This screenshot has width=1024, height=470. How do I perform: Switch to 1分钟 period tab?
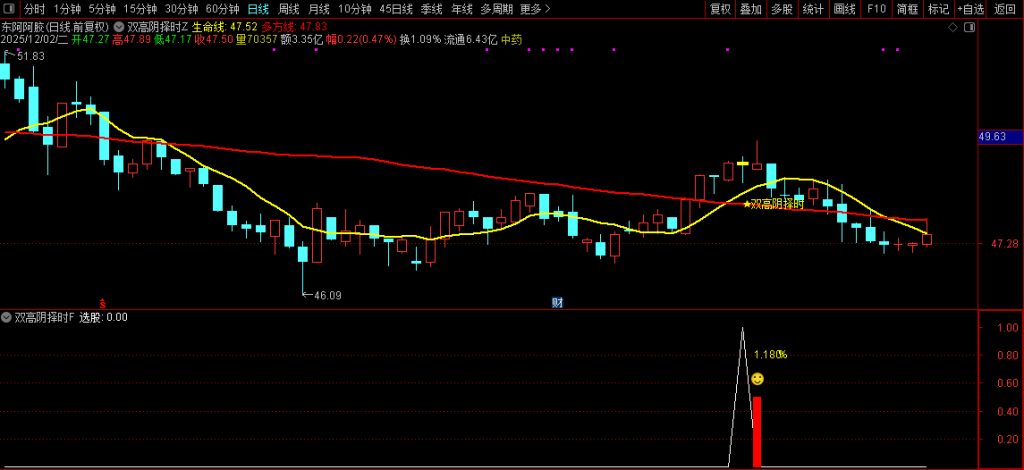[66, 9]
